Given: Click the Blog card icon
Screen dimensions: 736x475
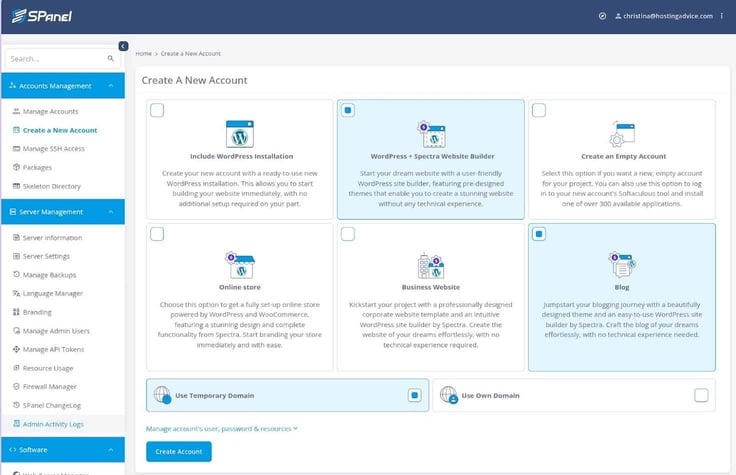Looking at the screenshot, I should point(622,265).
